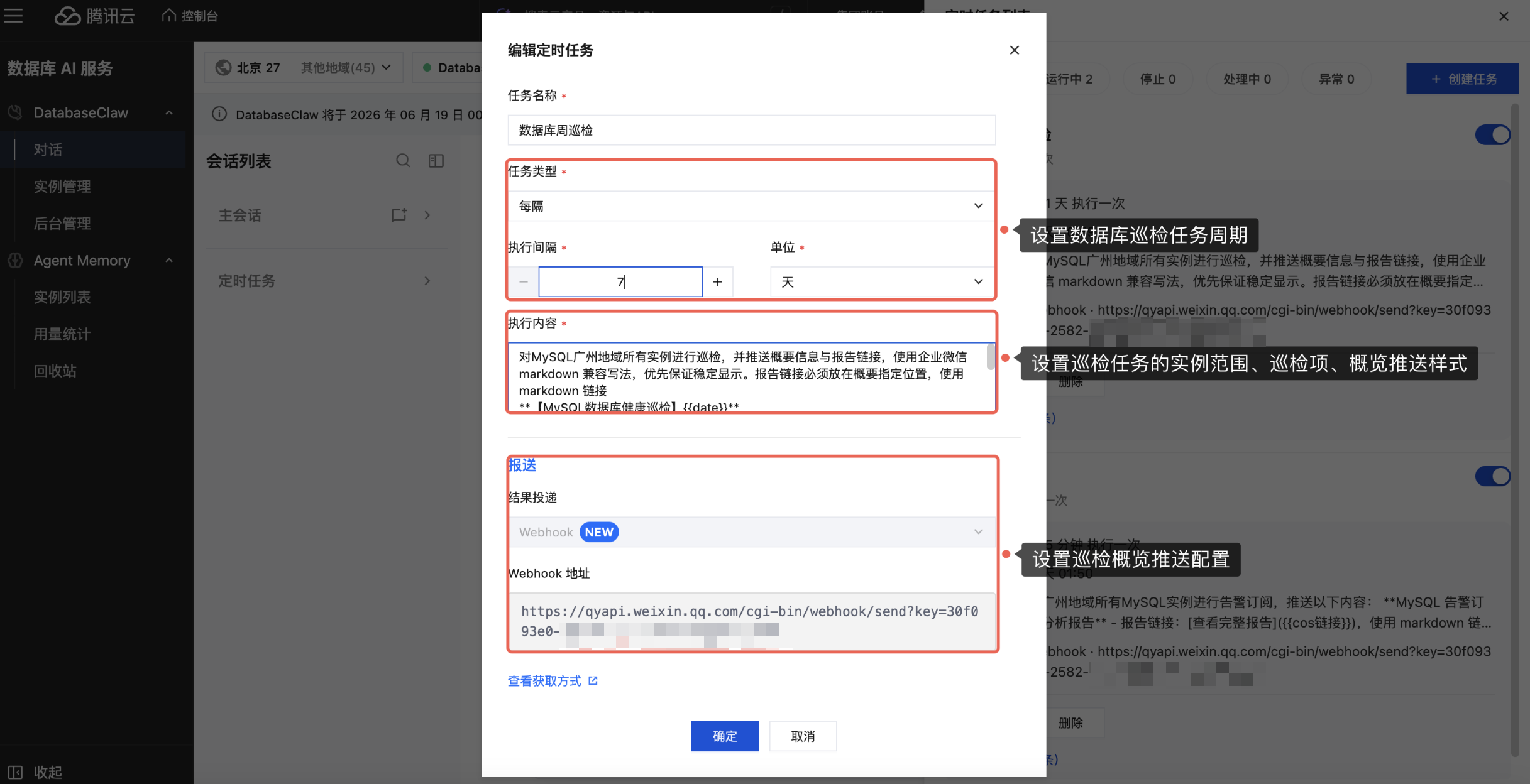1530x784 pixels.
Task: Click the 数据库 AI 服务 sidebar title
Action: pyautogui.click(x=60, y=68)
